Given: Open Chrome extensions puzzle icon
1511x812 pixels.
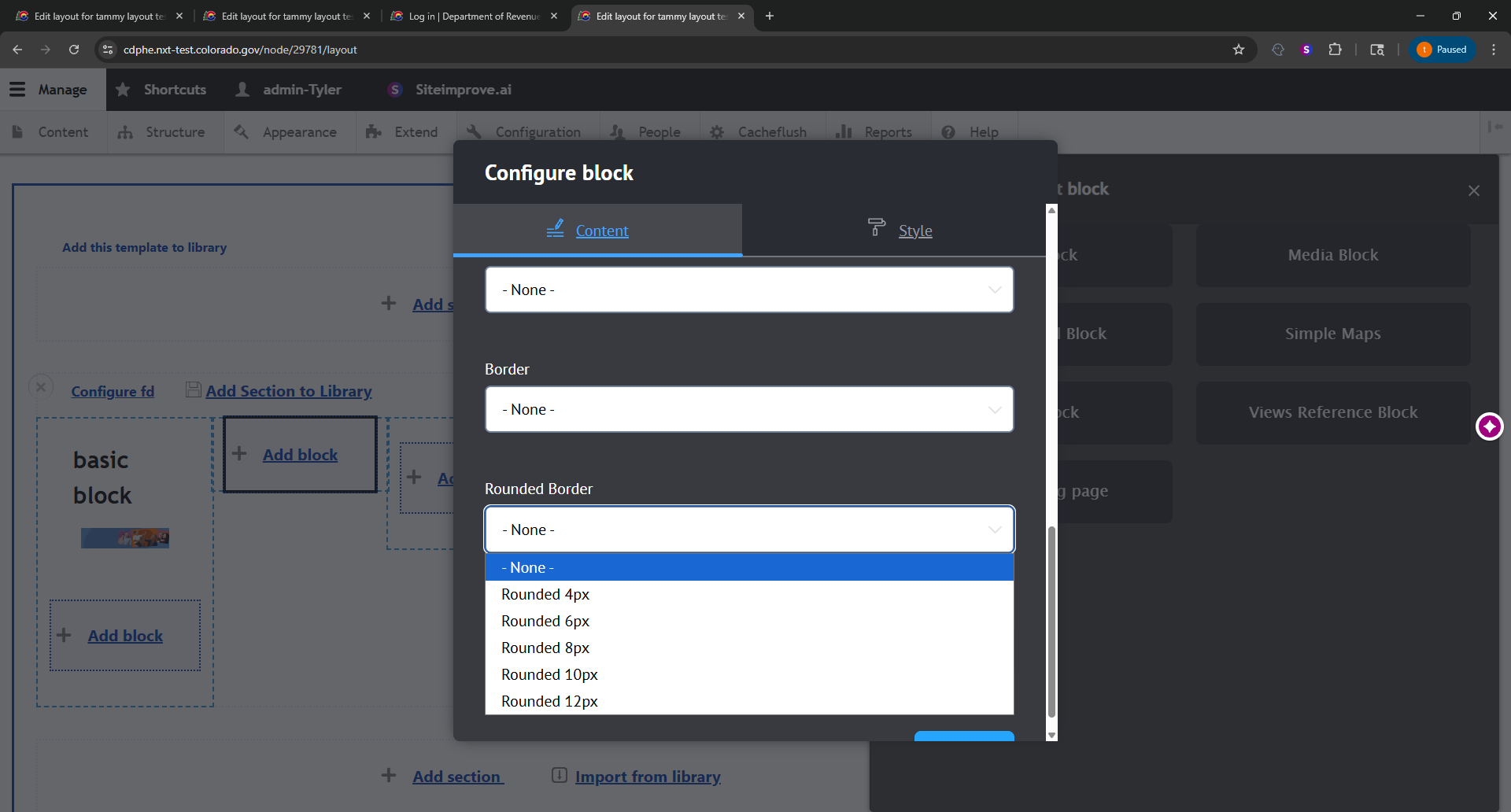Looking at the screenshot, I should coord(1335,50).
